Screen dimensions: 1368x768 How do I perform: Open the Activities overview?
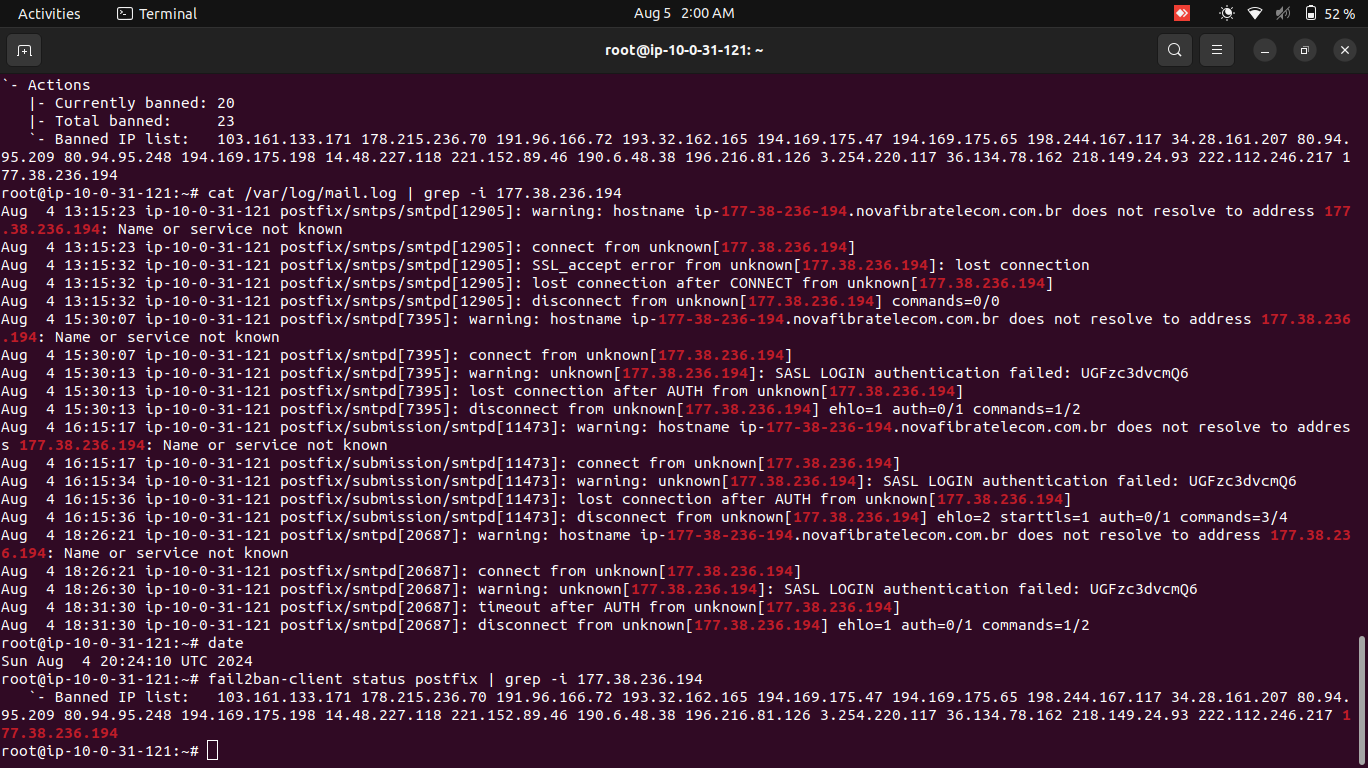point(49,13)
